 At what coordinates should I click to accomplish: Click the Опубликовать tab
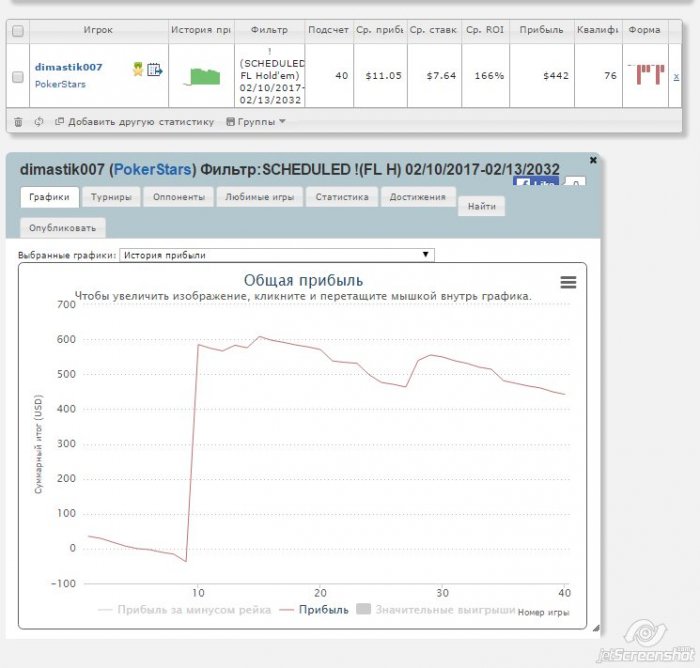[62, 228]
